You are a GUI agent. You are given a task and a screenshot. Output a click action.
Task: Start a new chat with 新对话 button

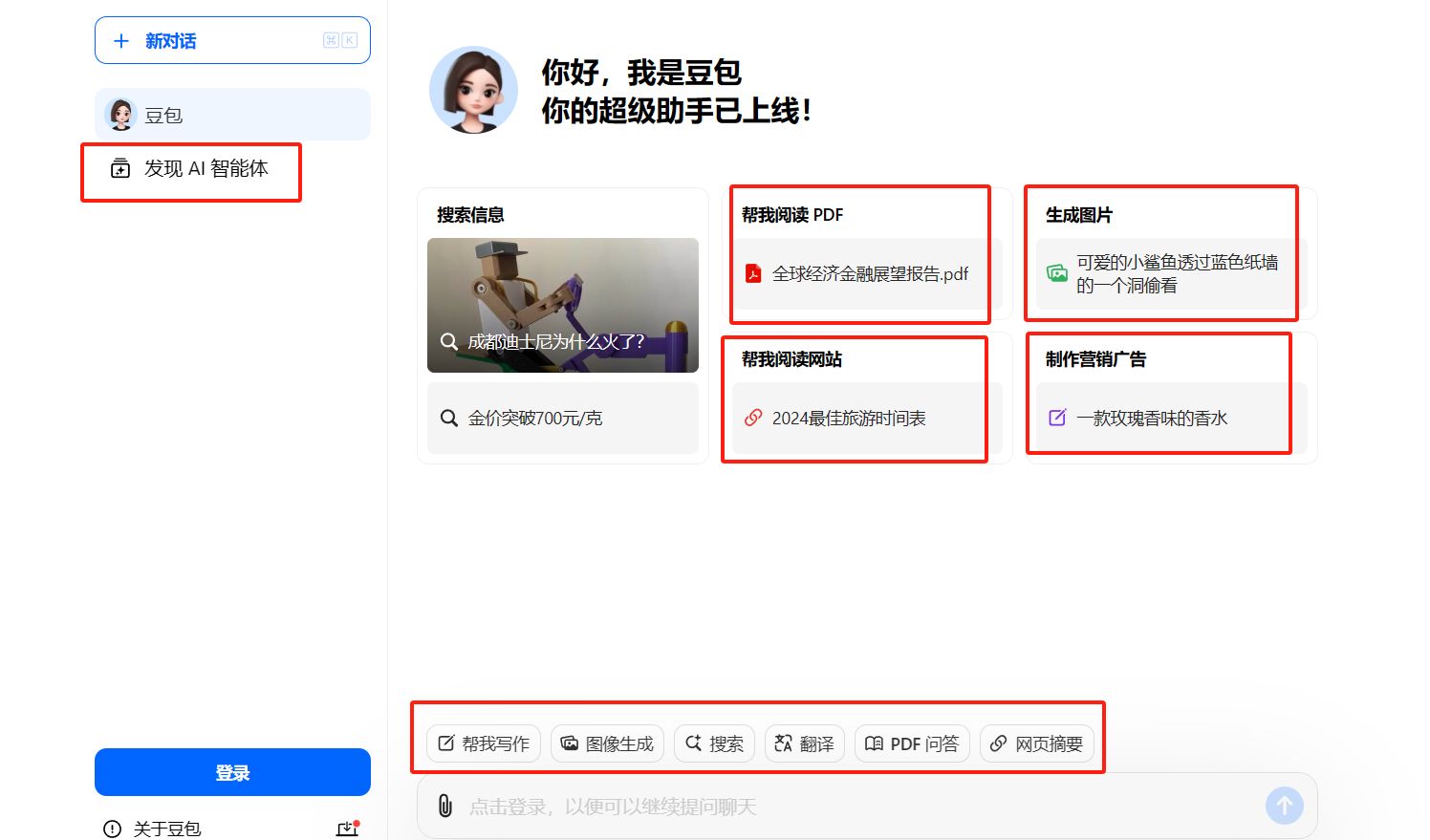coord(232,40)
